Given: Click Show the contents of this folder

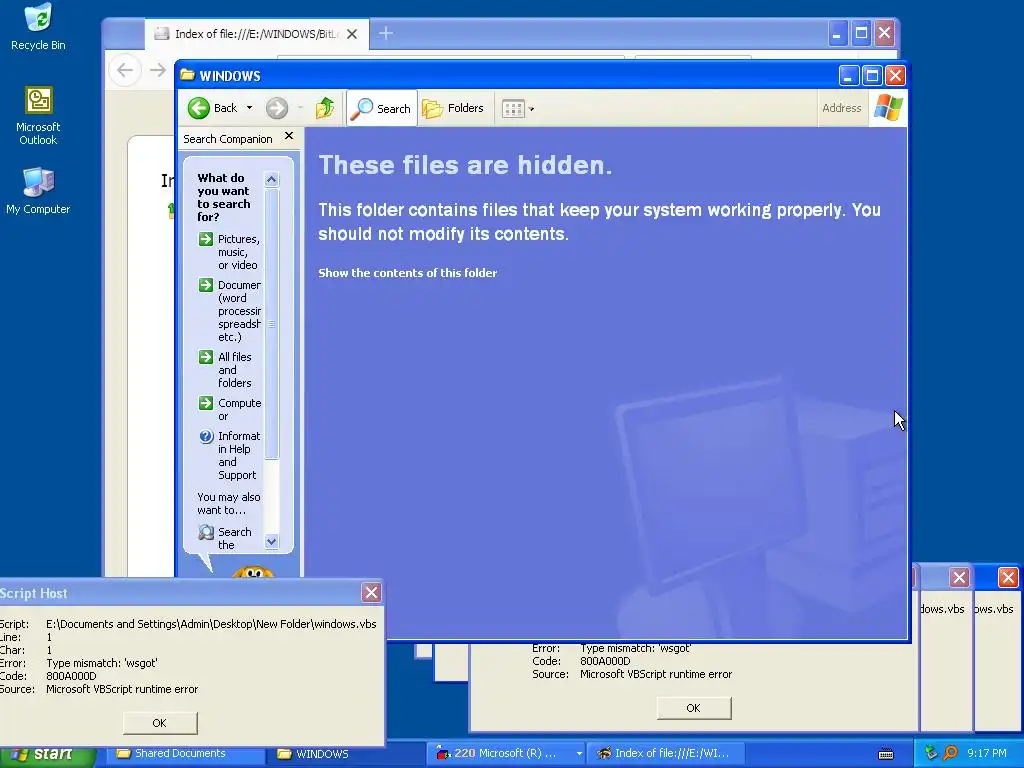Looking at the screenshot, I should (x=408, y=273).
